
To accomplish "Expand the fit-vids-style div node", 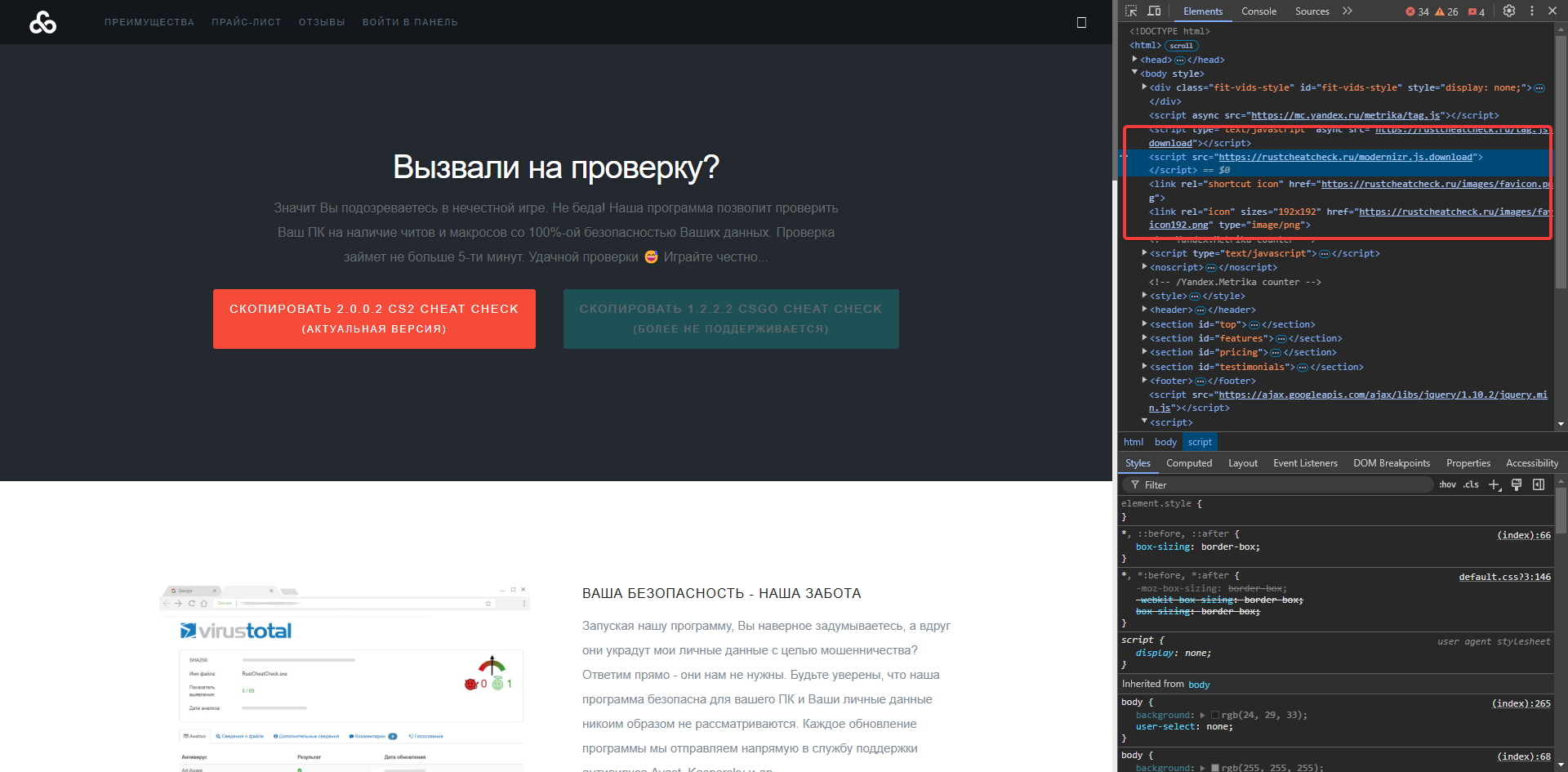I will [1144, 87].
